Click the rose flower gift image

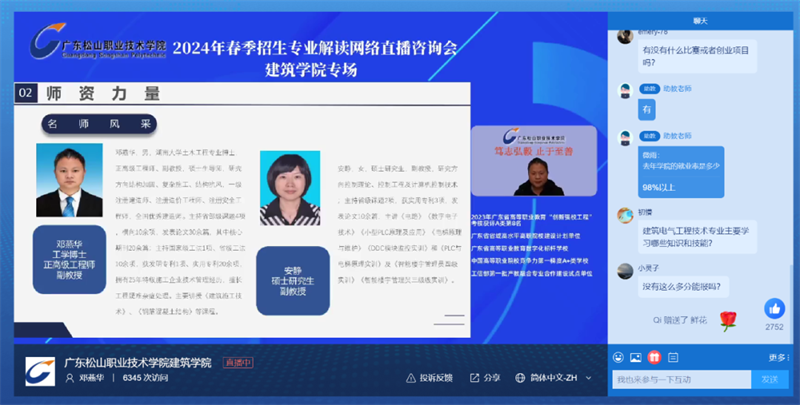728,321
